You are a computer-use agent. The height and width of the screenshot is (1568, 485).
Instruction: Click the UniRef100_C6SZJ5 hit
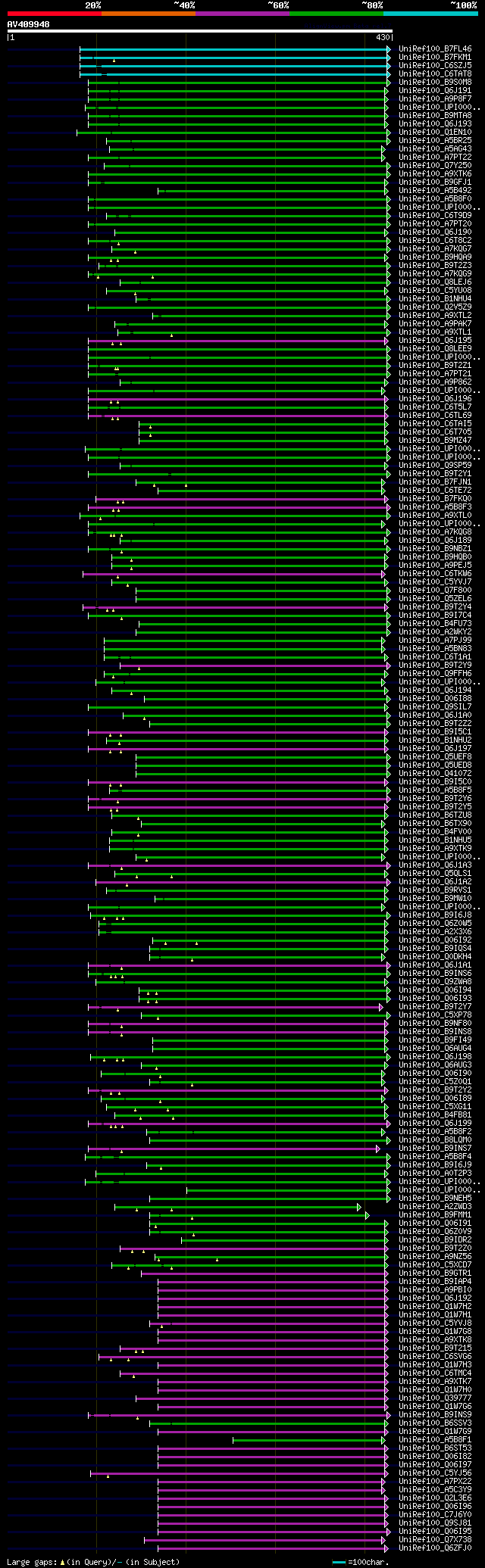(x=435, y=66)
